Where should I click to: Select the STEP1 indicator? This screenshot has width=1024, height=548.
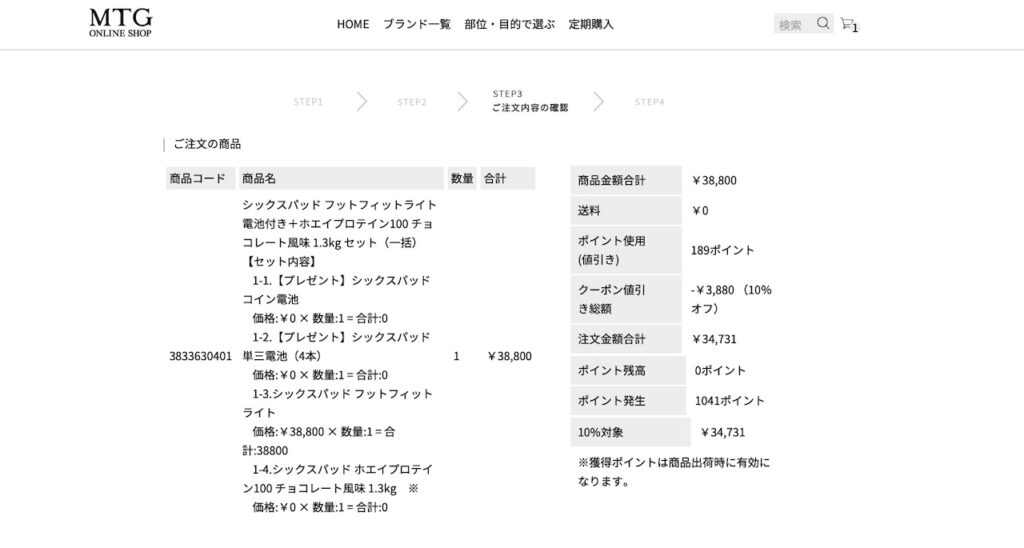pyautogui.click(x=308, y=102)
